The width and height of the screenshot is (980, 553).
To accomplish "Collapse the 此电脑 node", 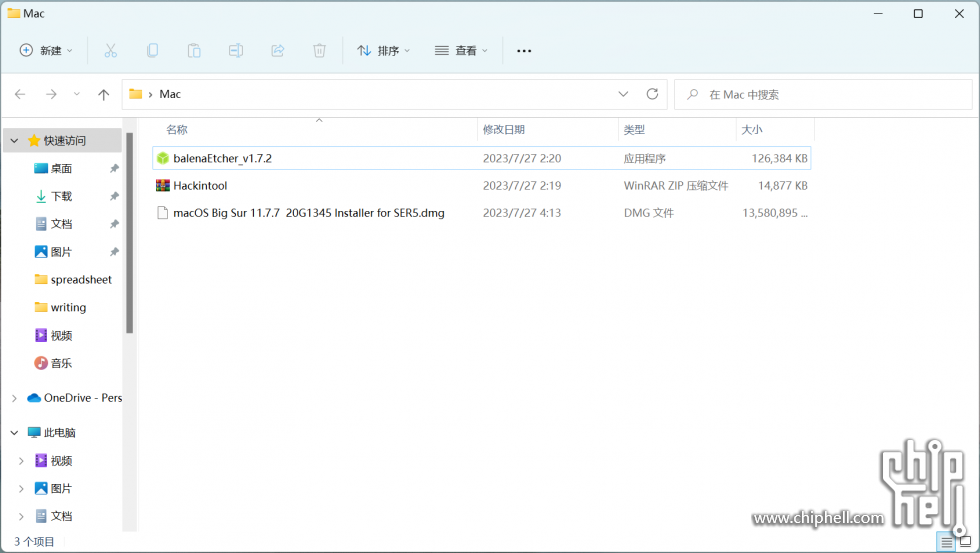I will pyautogui.click(x=14, y=432).
